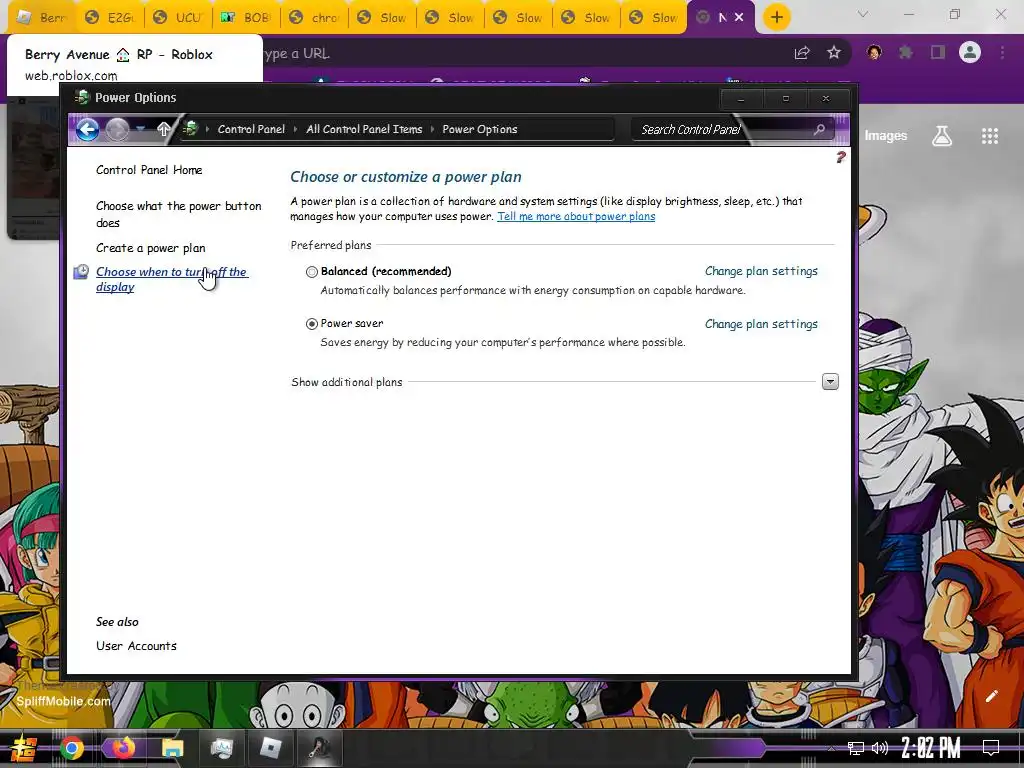Image resolution: width=1024 pixels, height=768 pixels.
Task: Open Chrome tab search chevron
Action: click(863, 14)
